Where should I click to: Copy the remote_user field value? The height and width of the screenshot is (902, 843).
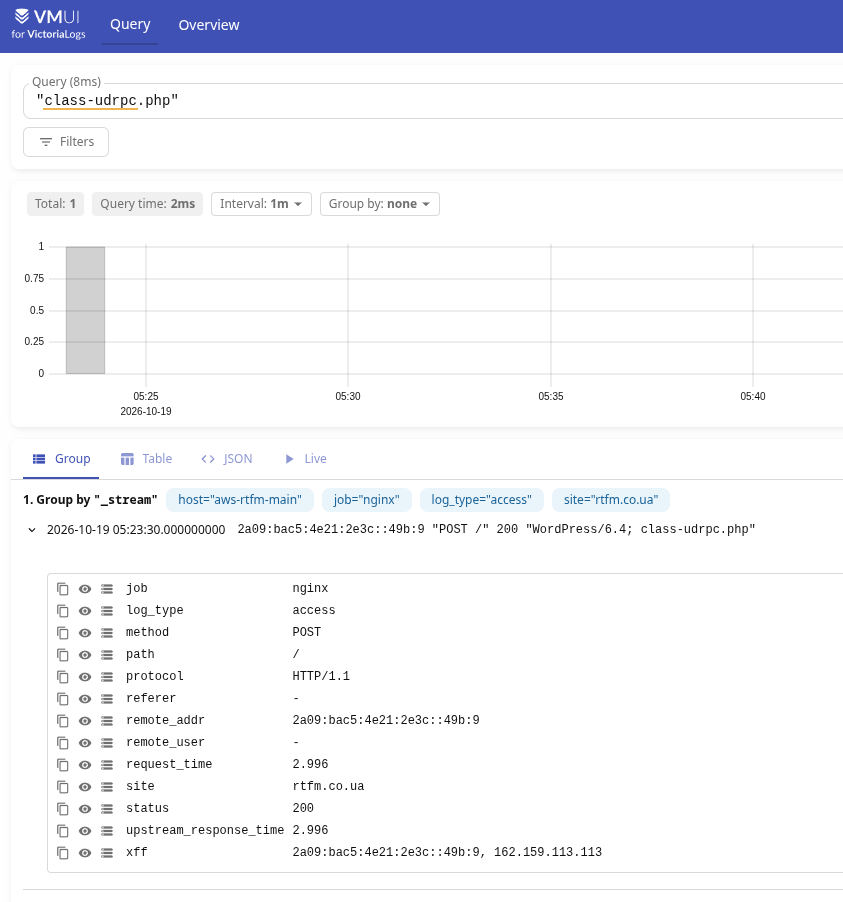point(62,743)
